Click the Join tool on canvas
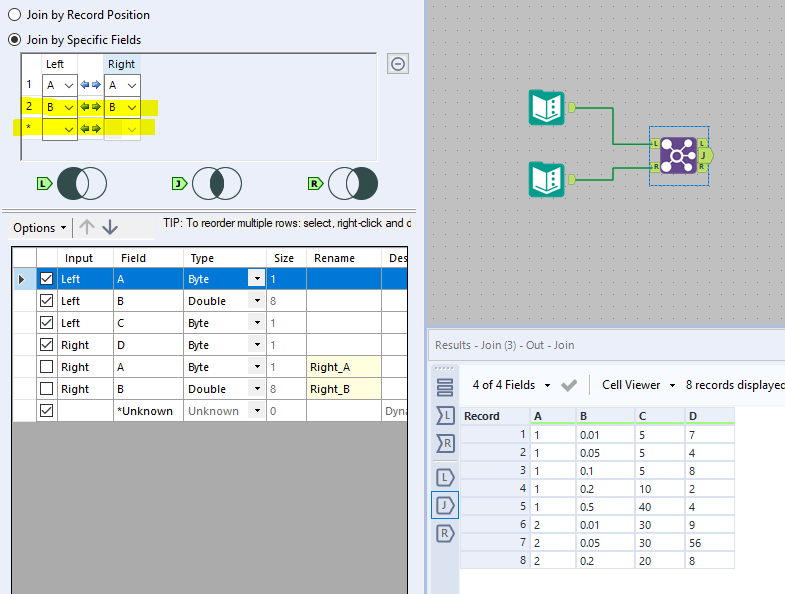Viewport: 785px width, 594px height. (x=678, y=155)
